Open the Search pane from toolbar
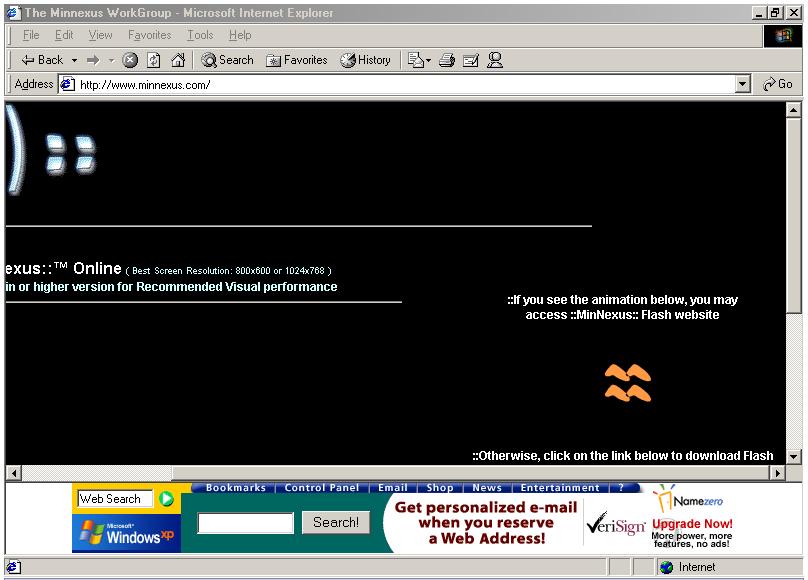 (x=227, y=60)
